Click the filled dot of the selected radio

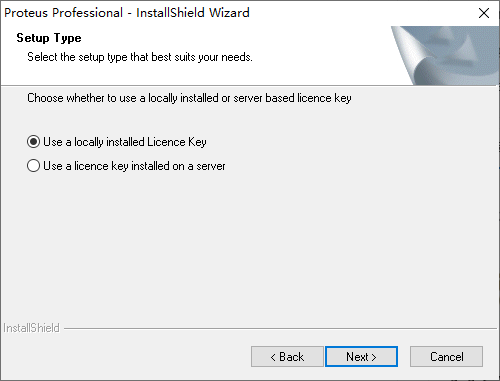[33, 142]
